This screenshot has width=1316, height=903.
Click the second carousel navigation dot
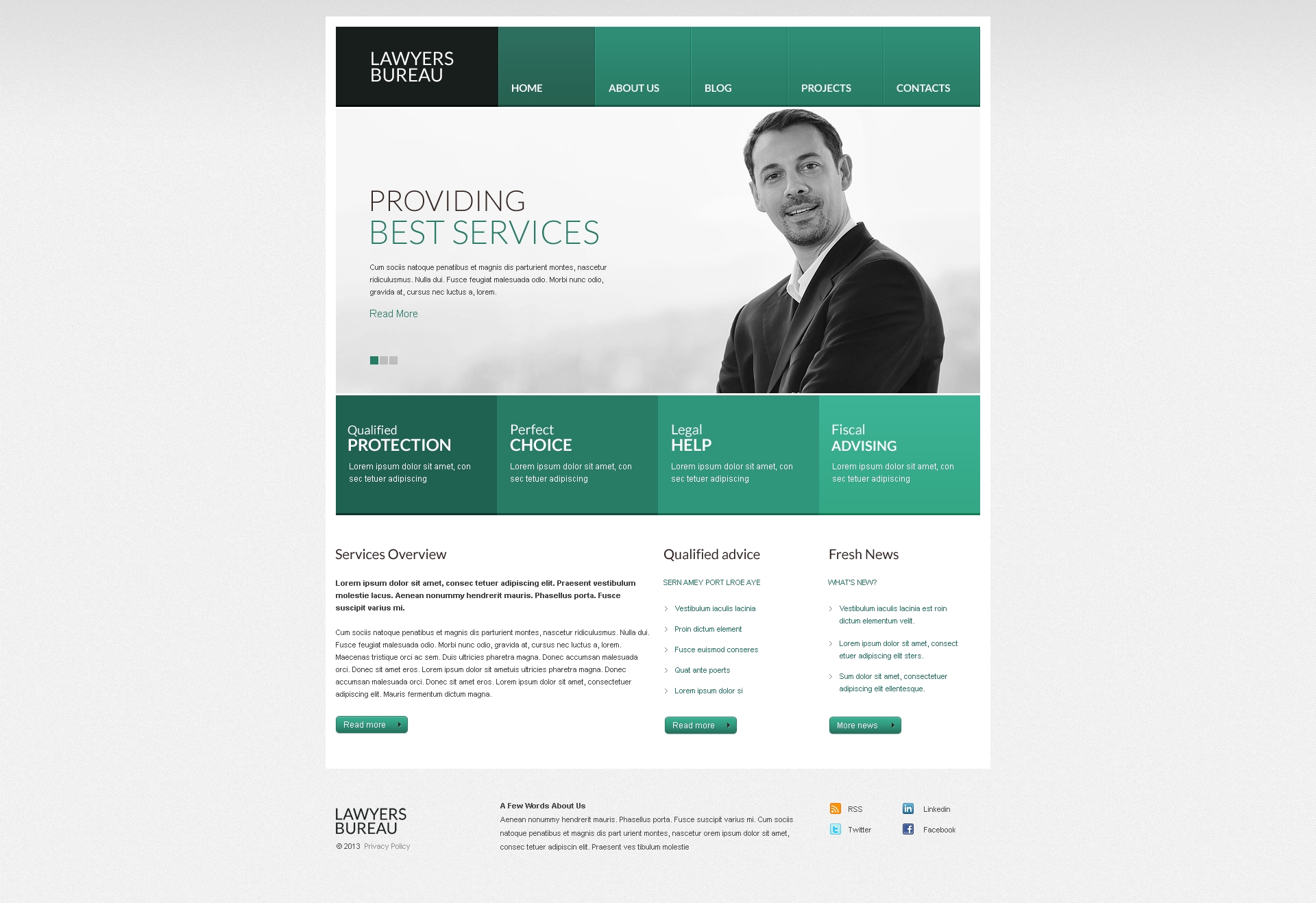click(384, 361)
